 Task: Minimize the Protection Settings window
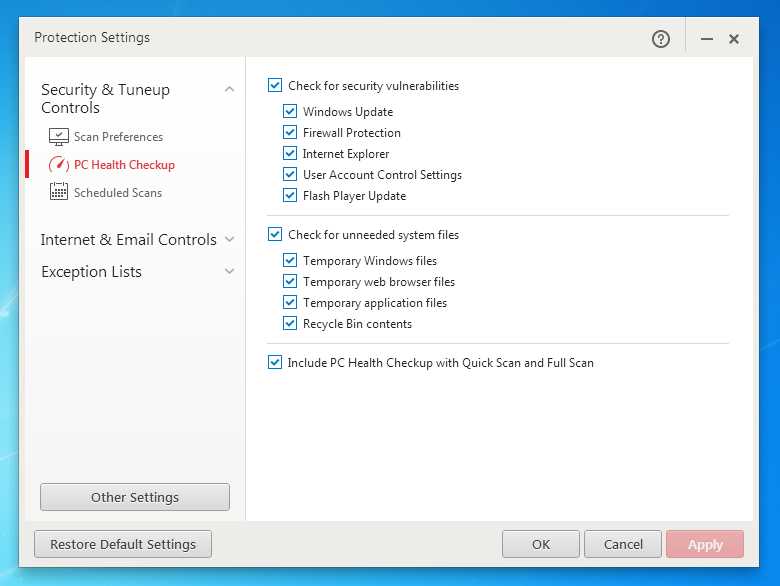pos(707,39)
